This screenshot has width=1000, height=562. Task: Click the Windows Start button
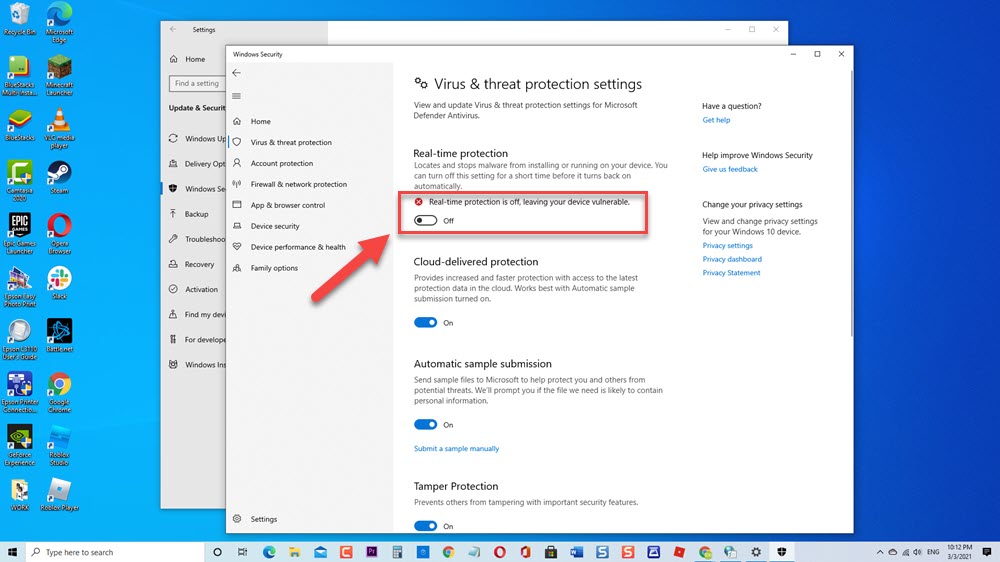click(x=12, y=552)
